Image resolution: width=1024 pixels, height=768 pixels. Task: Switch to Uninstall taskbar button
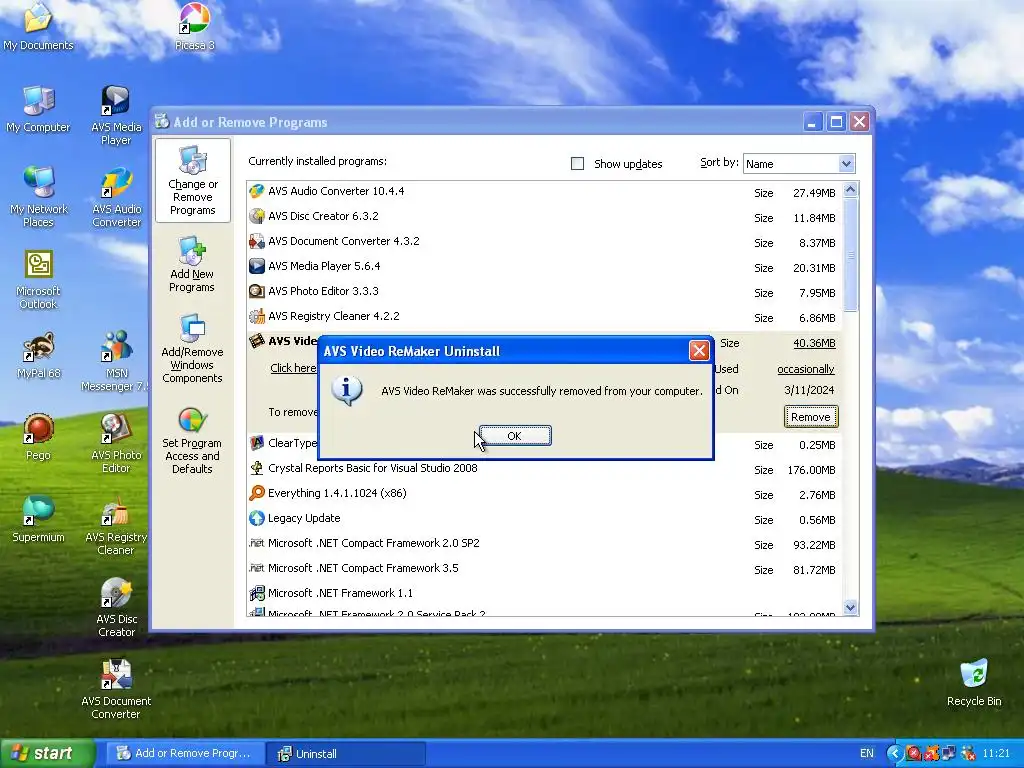pos(346,753)
